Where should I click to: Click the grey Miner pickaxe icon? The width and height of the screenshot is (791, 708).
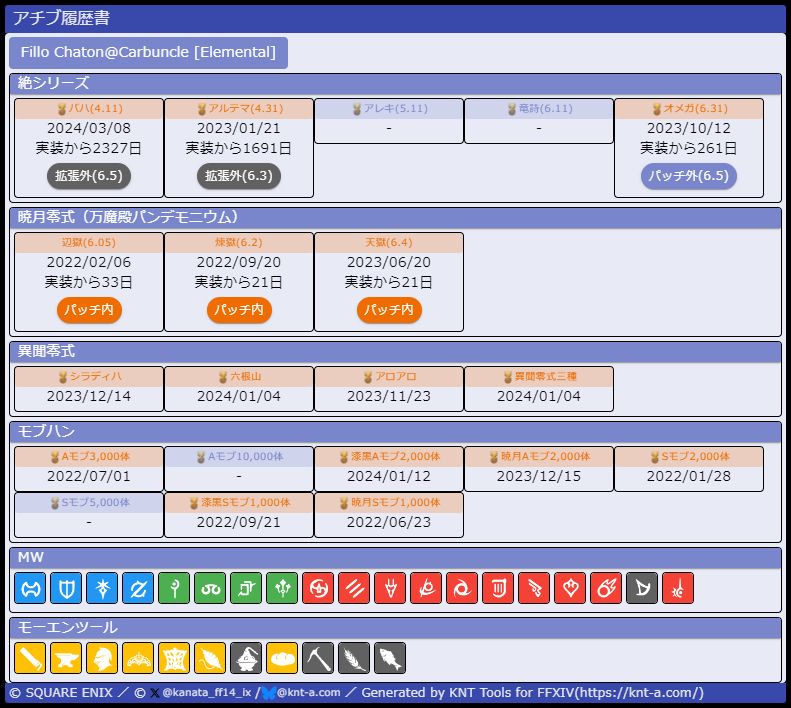tap(318, 658)
